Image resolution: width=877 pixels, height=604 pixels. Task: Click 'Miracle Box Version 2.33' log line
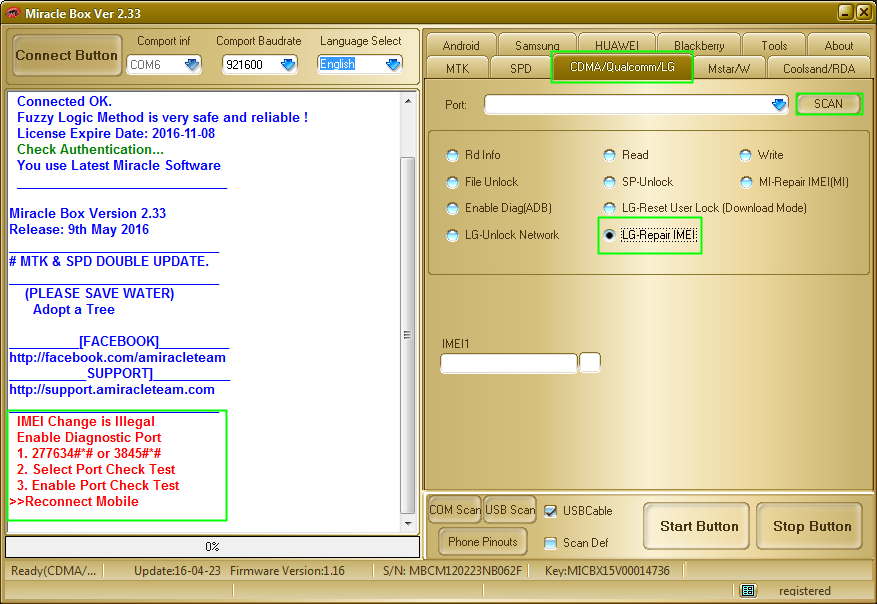(87, 214)
